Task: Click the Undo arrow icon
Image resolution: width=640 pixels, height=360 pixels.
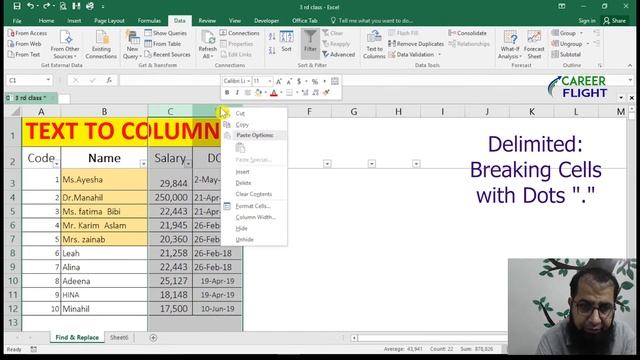Action: [30, 6]
